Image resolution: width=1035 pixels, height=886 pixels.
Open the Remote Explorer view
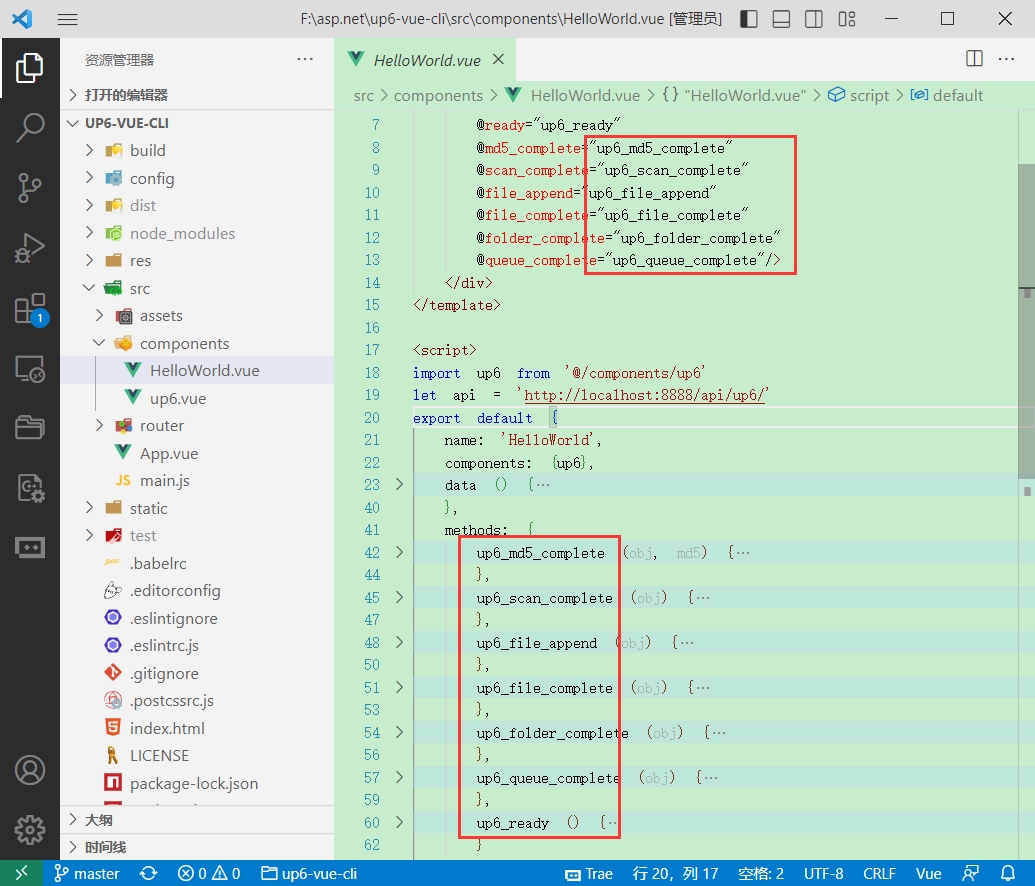tap(29, 369)
